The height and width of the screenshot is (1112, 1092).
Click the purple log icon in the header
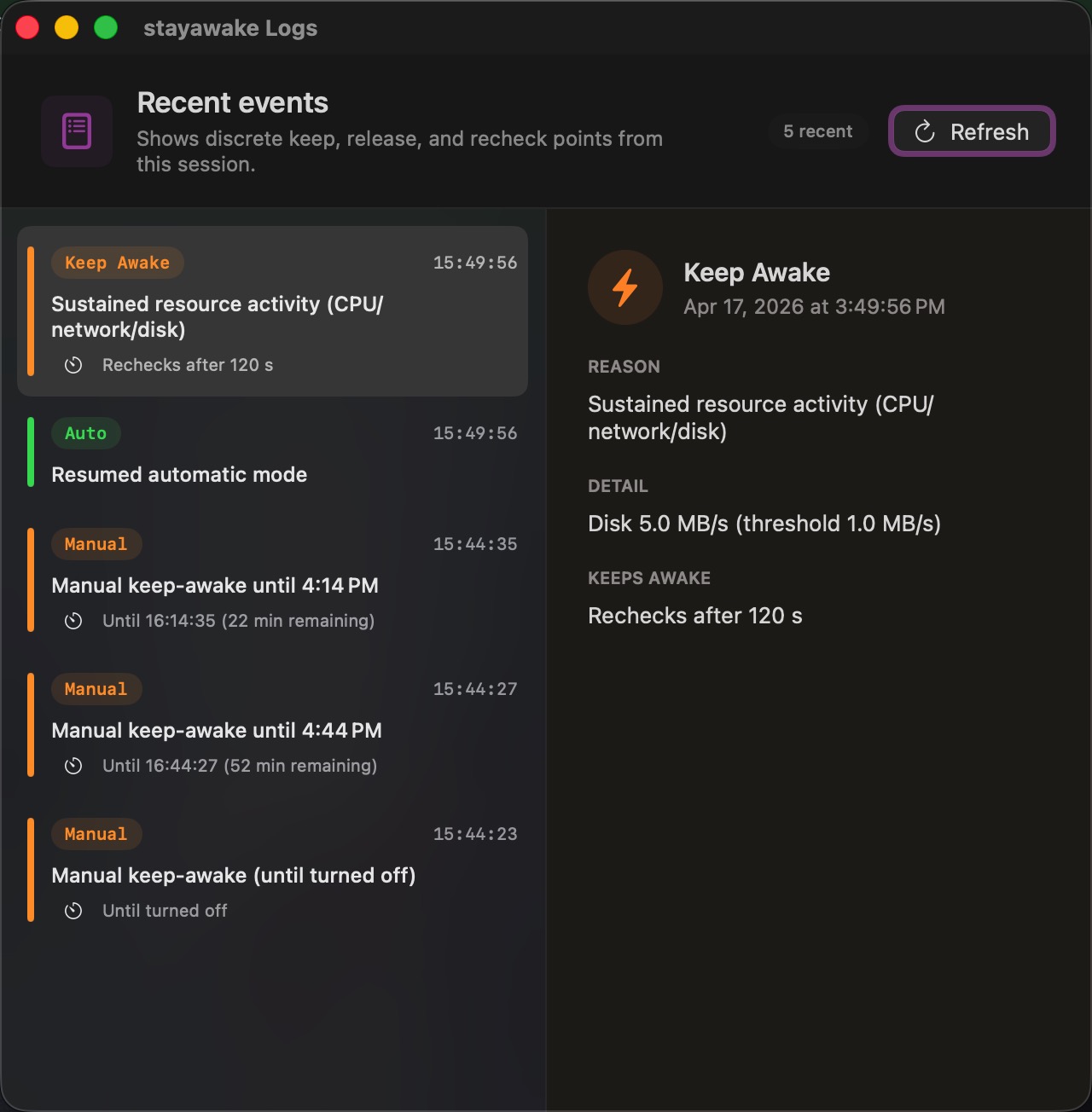[76, 130]
